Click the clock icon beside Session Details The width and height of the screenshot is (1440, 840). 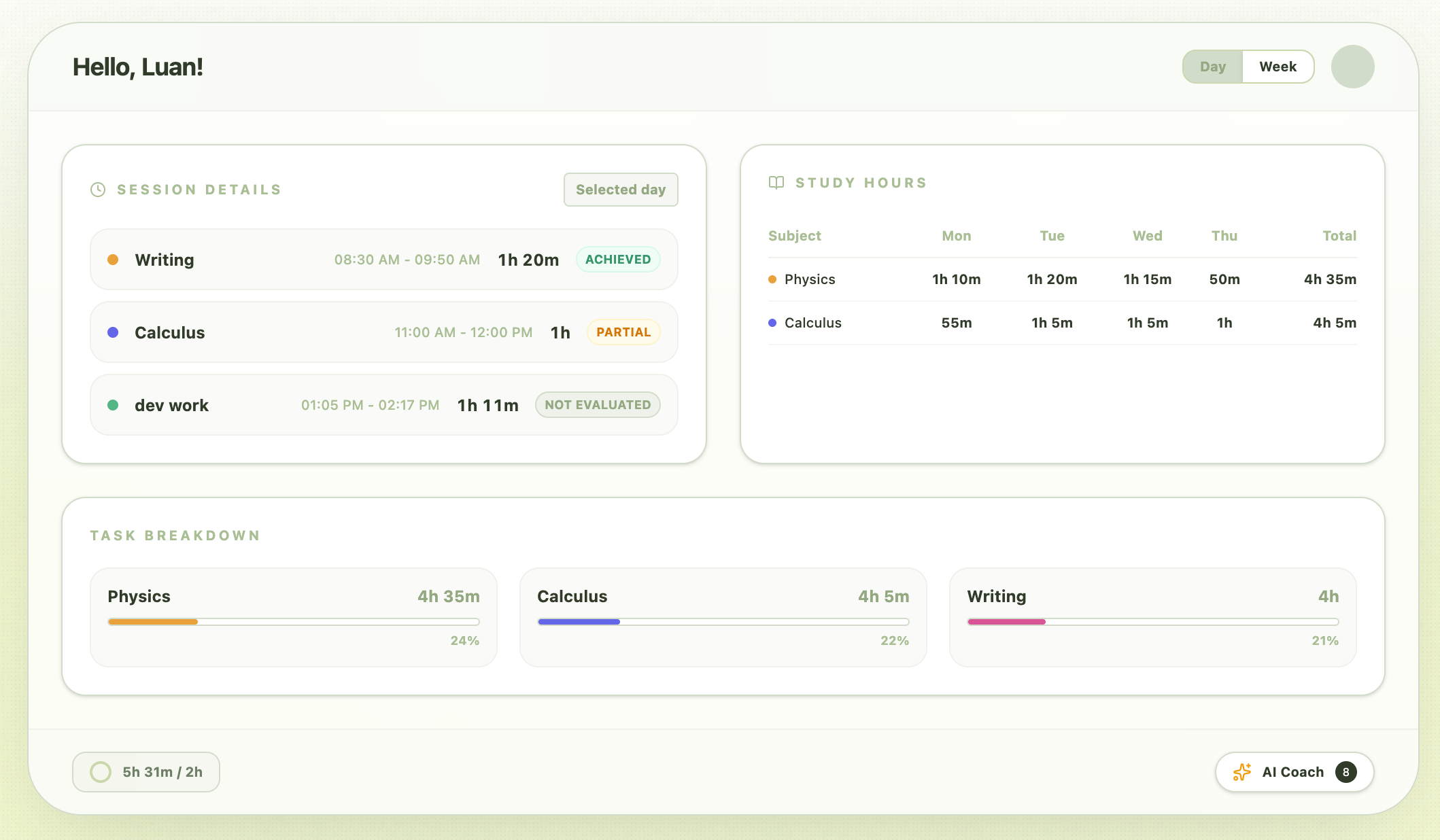(x=98, y=190)
